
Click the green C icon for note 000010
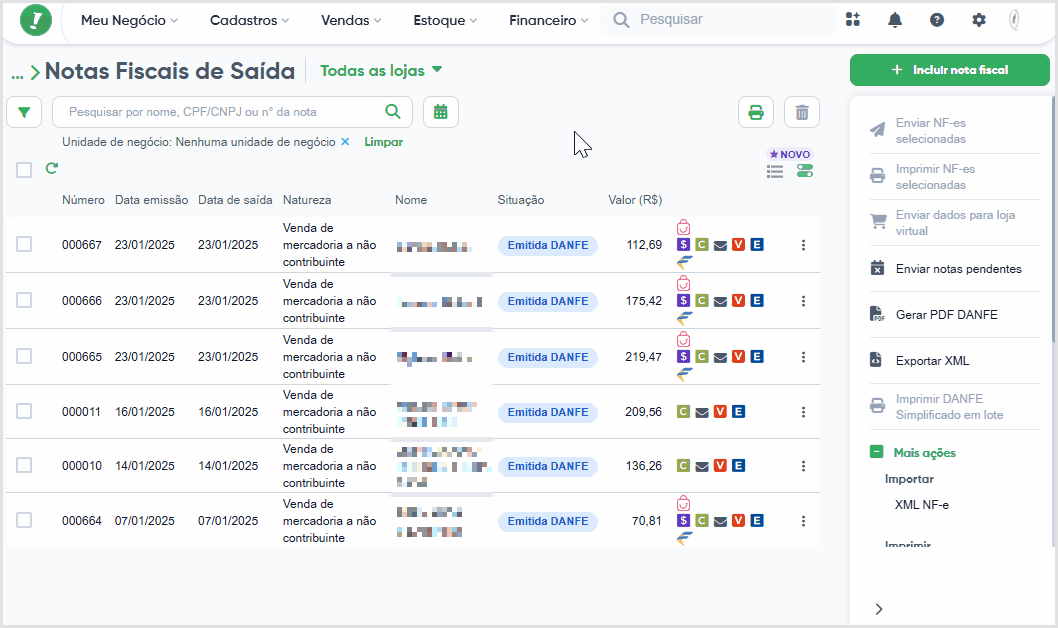click(684, 465)
